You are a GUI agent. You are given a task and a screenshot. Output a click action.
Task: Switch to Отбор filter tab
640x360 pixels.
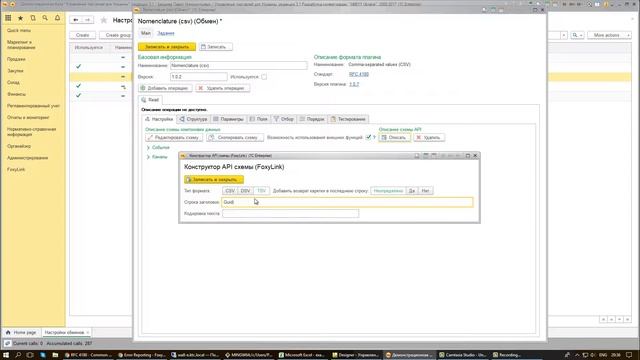284,119
